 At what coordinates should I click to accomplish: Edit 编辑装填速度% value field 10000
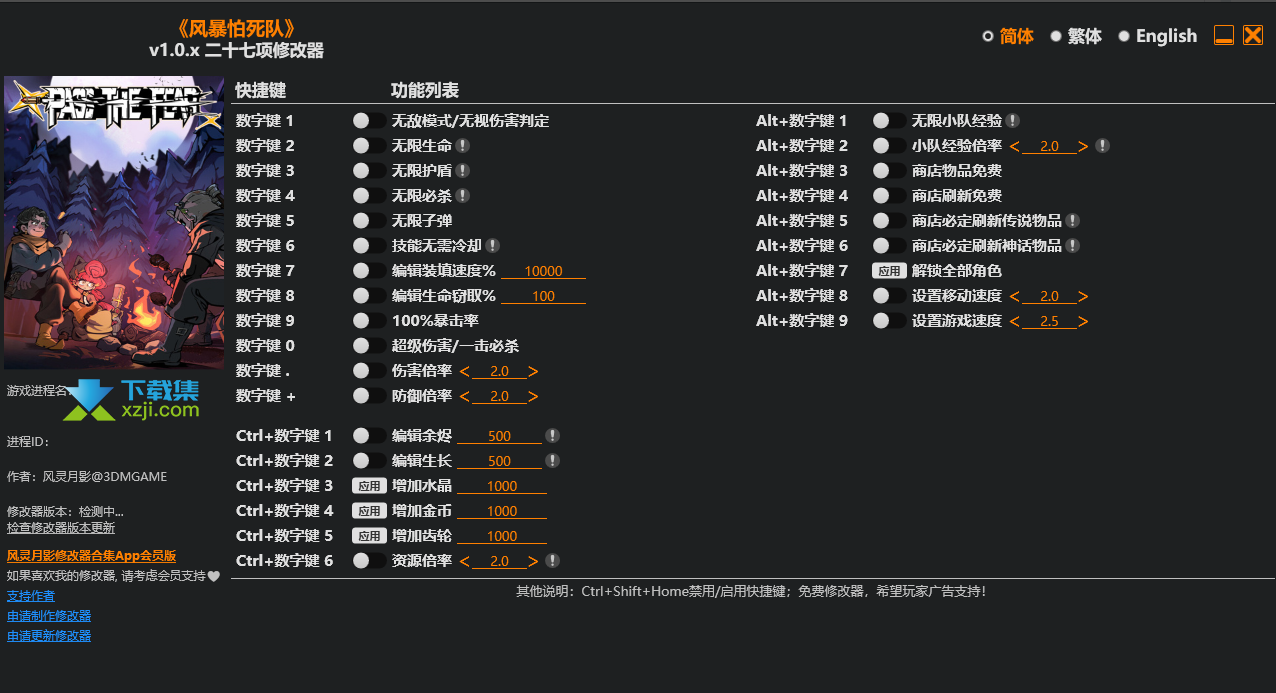[543, 271]
